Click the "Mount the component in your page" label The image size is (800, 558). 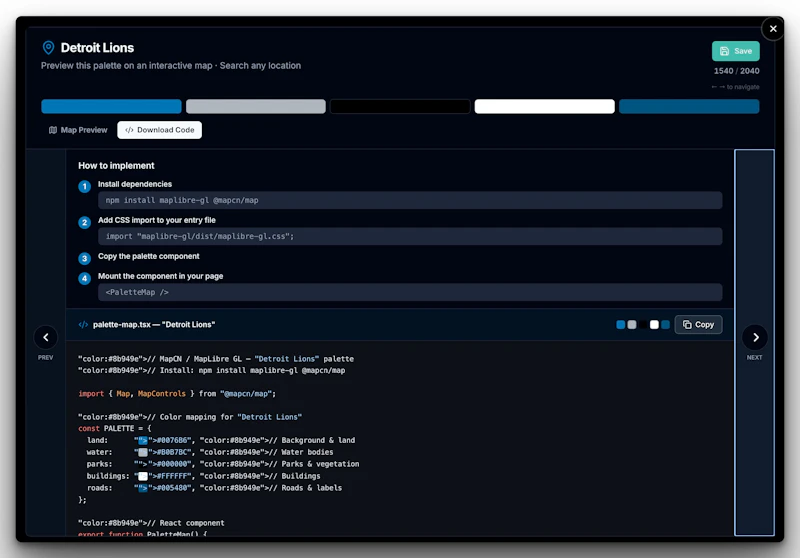160,276
